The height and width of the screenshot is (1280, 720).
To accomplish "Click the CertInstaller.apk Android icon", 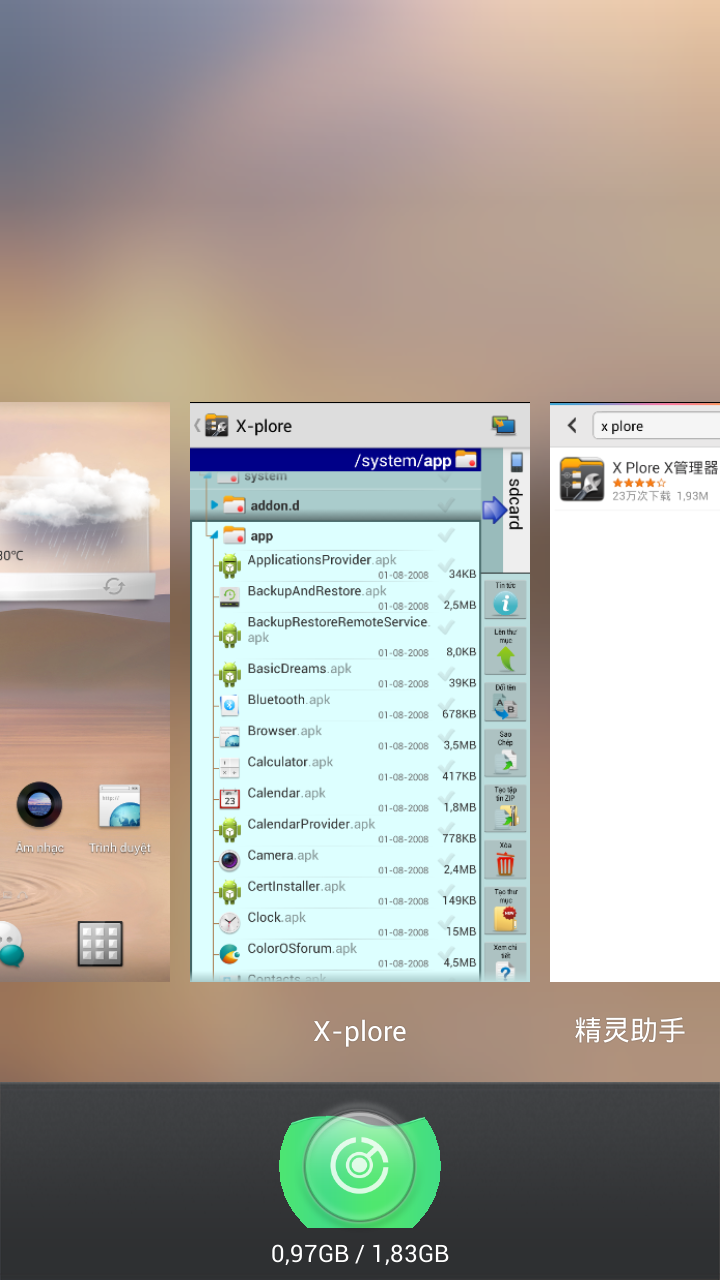I will point(230,892).
